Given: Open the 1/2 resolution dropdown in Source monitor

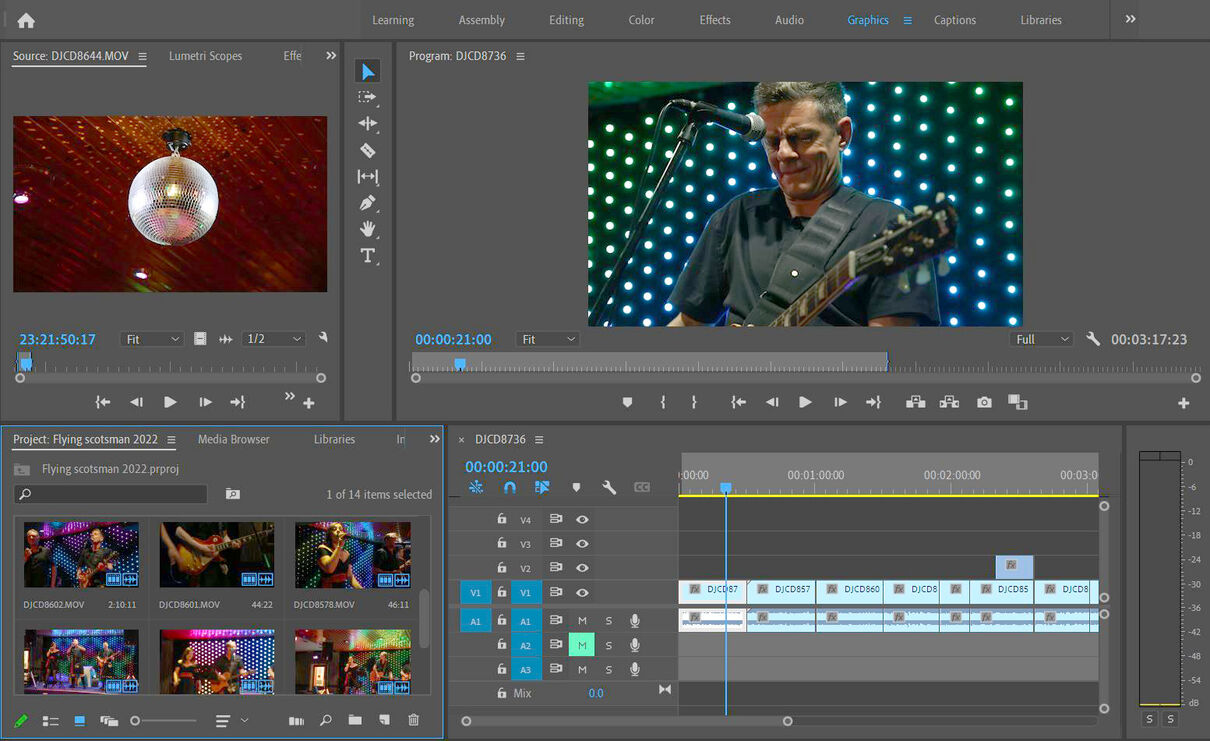Looking at the screenshot, I should 272,338.
